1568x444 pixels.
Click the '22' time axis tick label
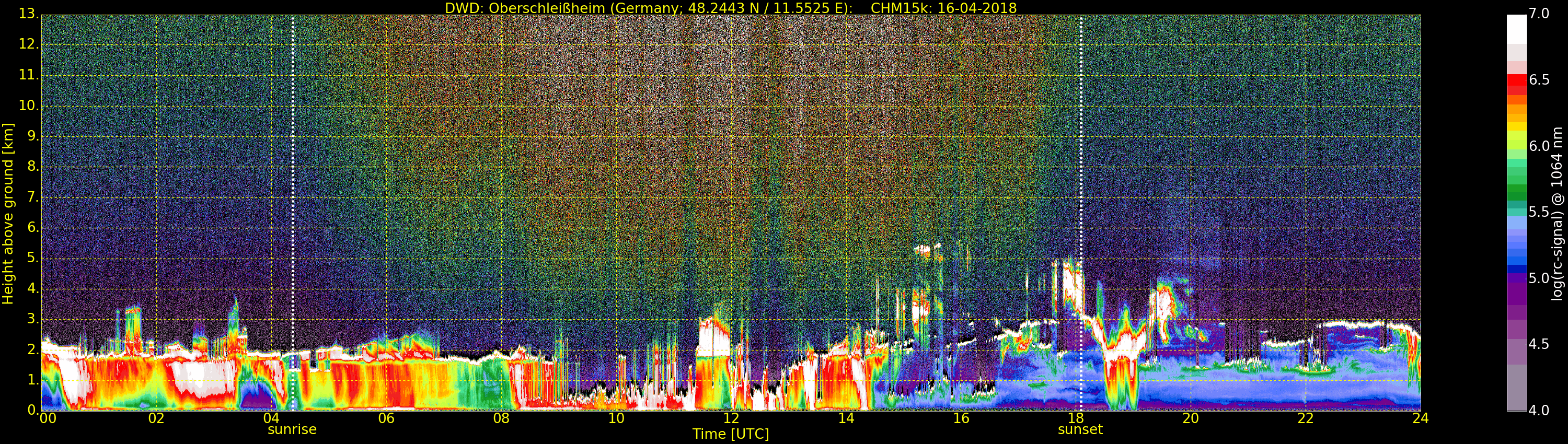[x=1306, y=418]
